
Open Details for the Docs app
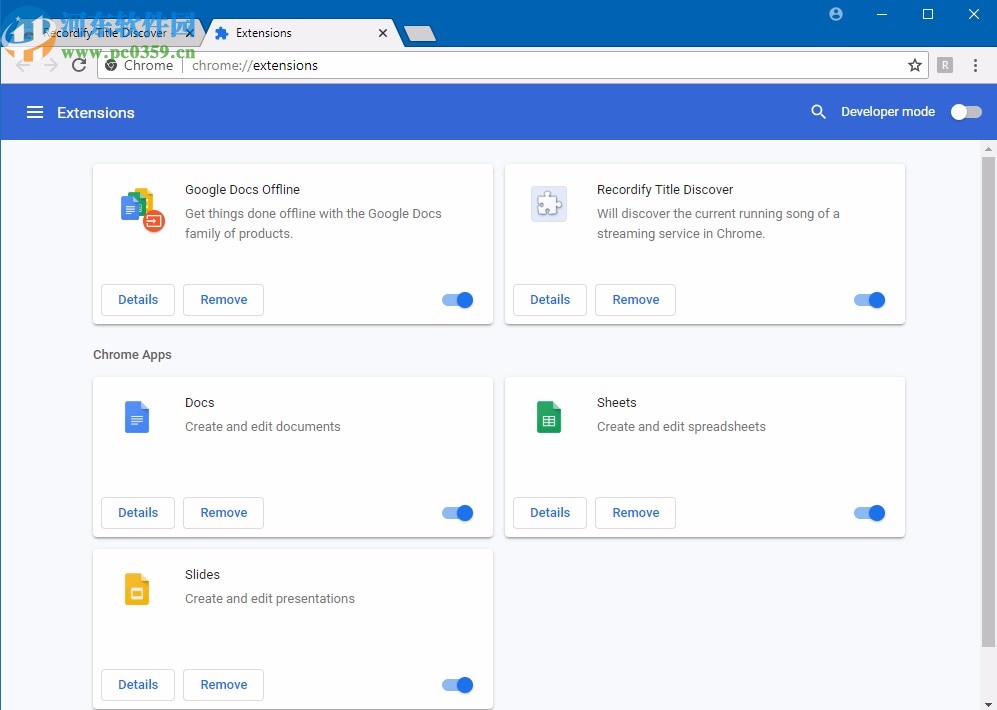pyautogui.click(x=138, y=513)
